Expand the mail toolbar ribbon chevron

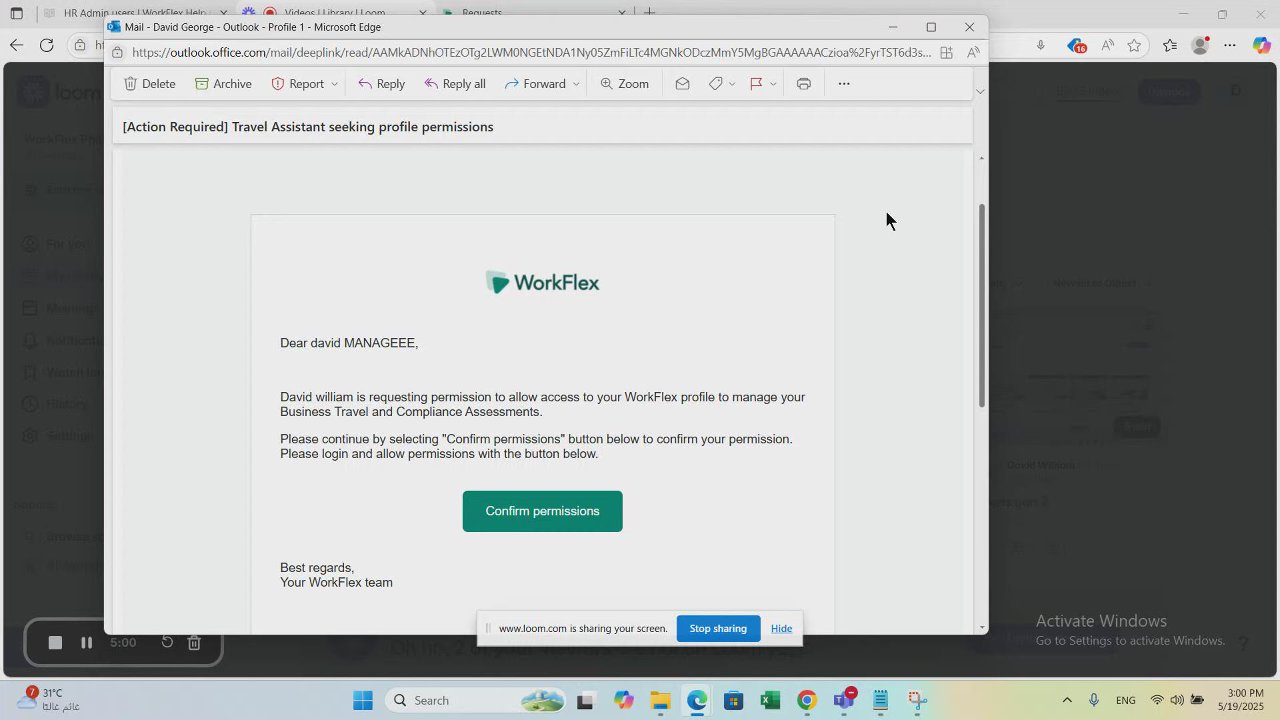point(980,91)
